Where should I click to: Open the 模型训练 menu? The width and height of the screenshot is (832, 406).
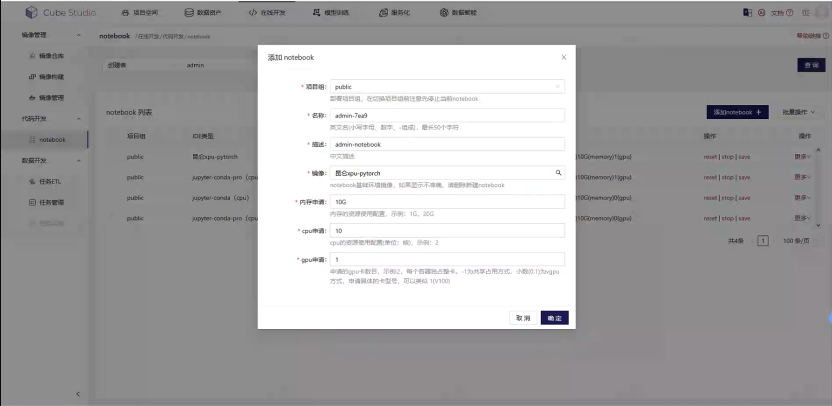pyautogui.click(x=331, y=12)
